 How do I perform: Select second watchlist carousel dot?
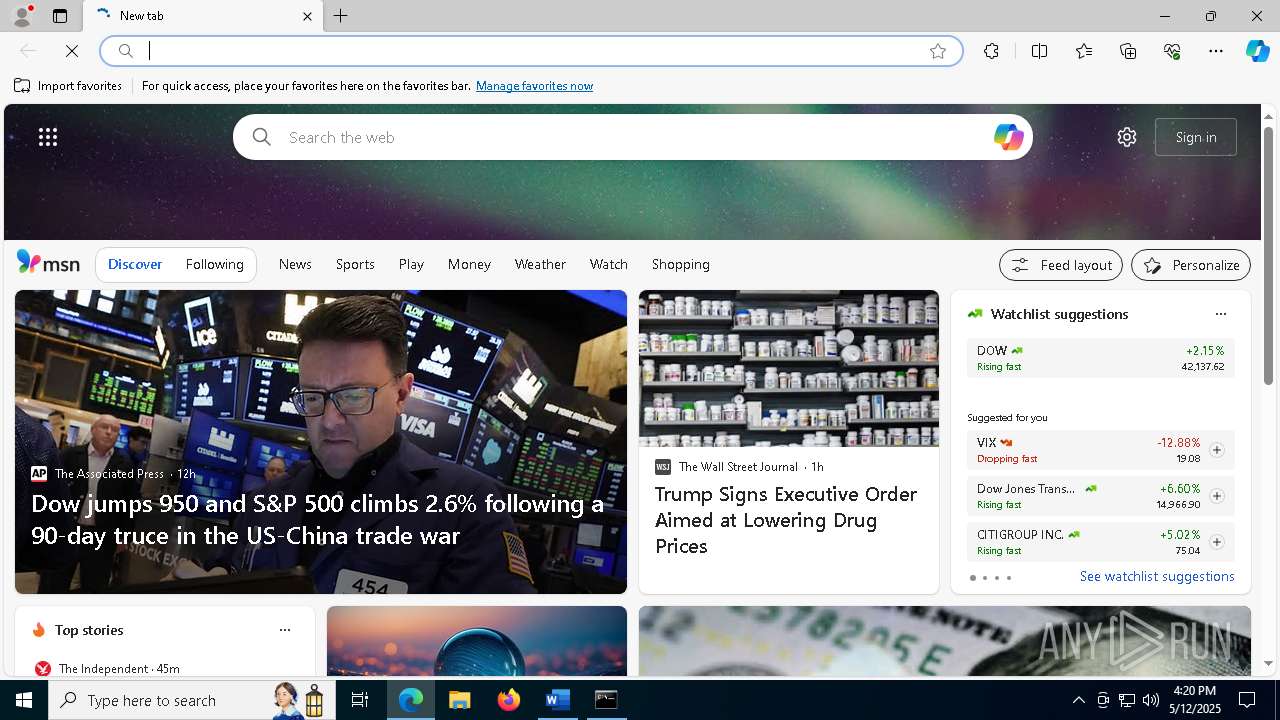pos(984,578)
